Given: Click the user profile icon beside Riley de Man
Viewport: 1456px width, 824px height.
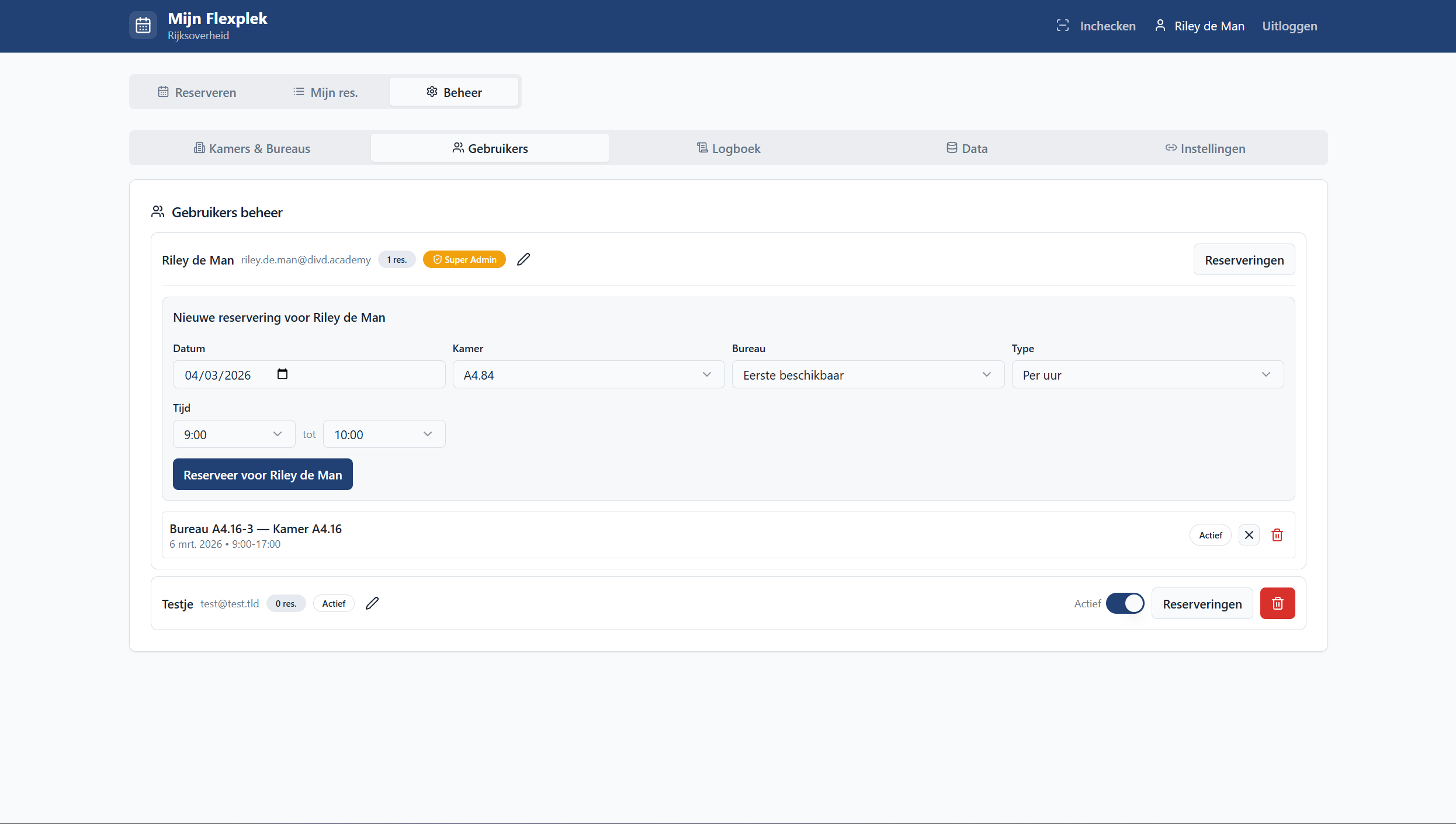Looking at the screenshot, I should tap(1160, 26).
